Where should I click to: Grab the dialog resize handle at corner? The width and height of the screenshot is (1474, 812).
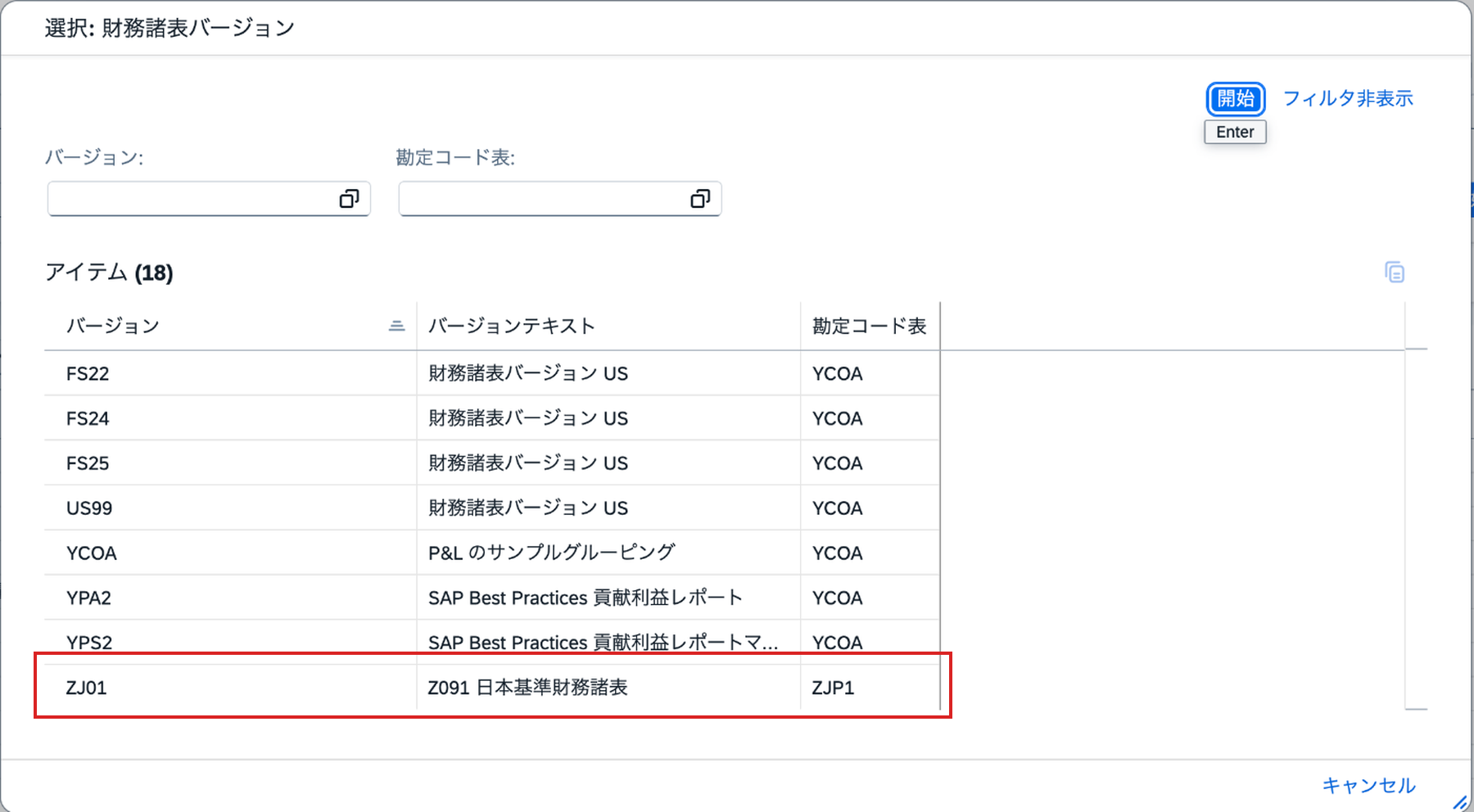pos(1460,802)
